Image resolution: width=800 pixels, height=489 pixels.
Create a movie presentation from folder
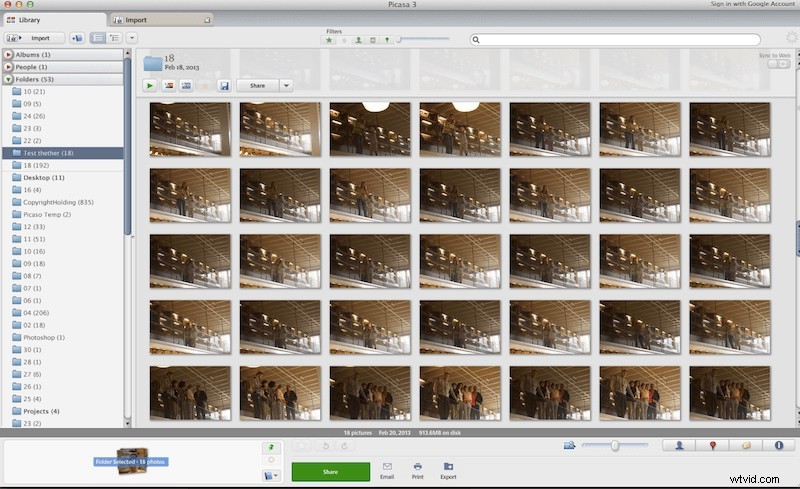tap(186, 86)
